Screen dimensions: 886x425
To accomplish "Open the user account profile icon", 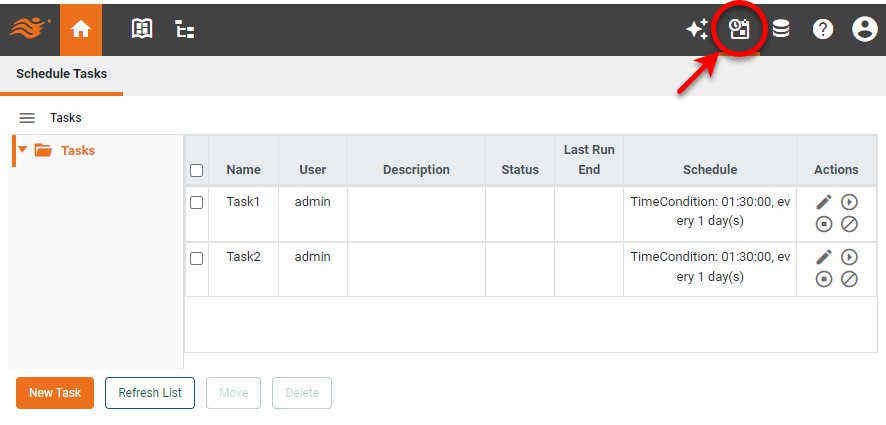I will 864,30.
